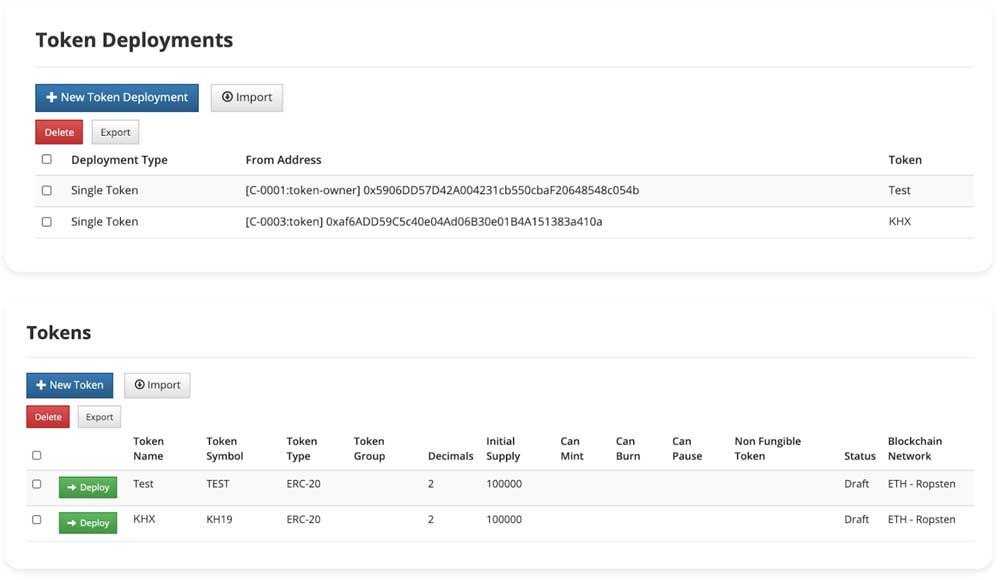This screenshot has width=1000, height=580.
Task: Sort by Initial Supply column
Action: coord(503,449)
